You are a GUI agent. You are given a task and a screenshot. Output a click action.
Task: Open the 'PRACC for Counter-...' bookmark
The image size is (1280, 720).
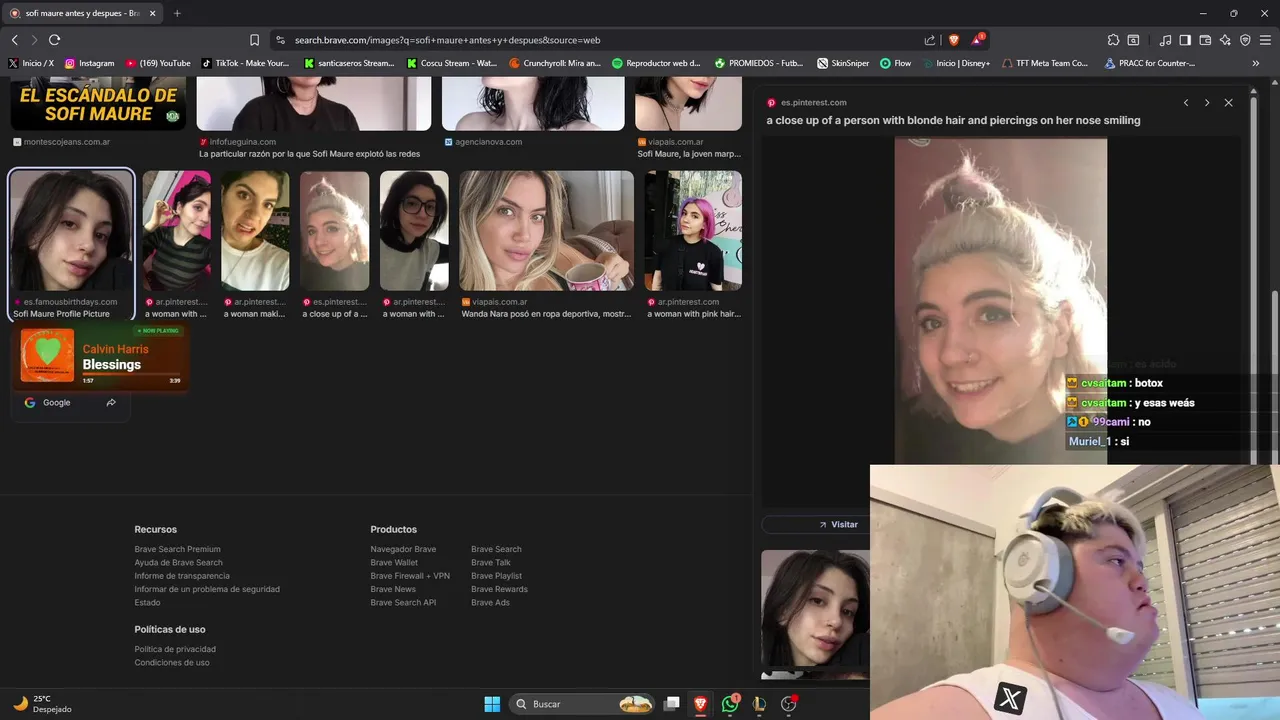pos(1150,63)
